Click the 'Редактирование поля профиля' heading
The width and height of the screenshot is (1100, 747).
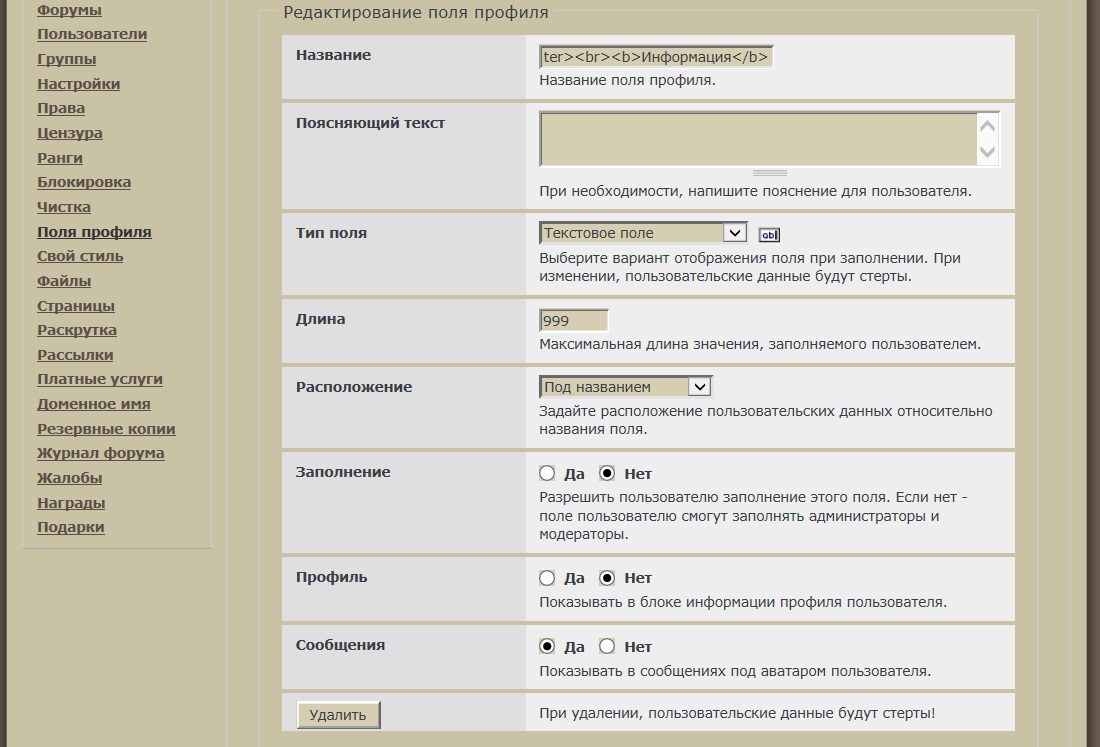click(x=415, y=13)
